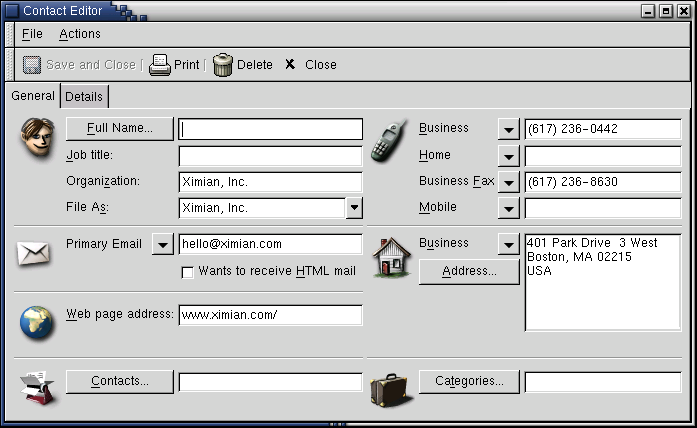Click the Full Name... button
This screenshot has width=697, height=428.
(119, 128)
